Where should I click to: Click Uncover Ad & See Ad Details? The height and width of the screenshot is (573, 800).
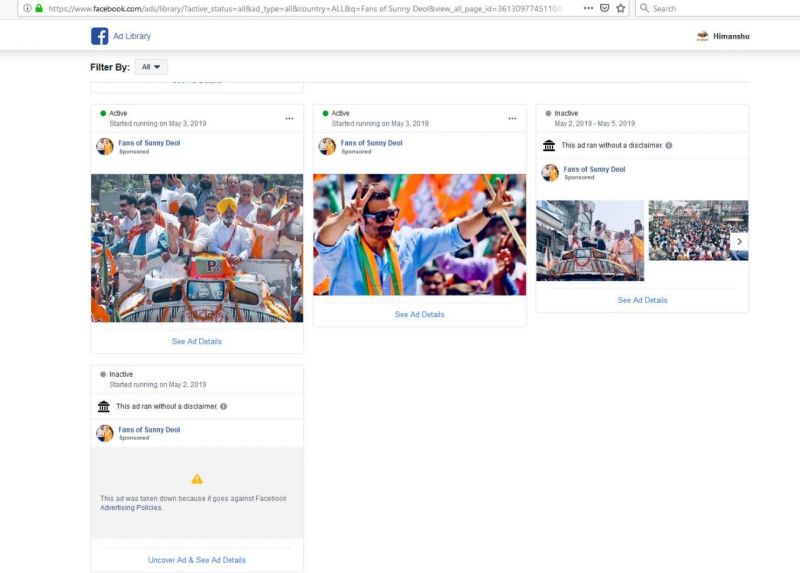coord(197,560)
